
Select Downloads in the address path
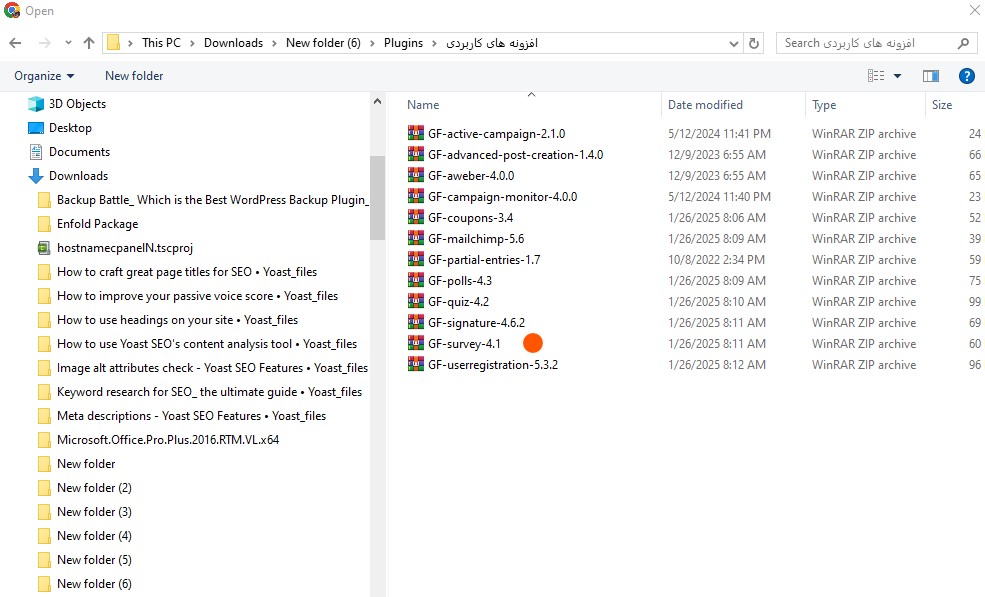coord(233,43)
